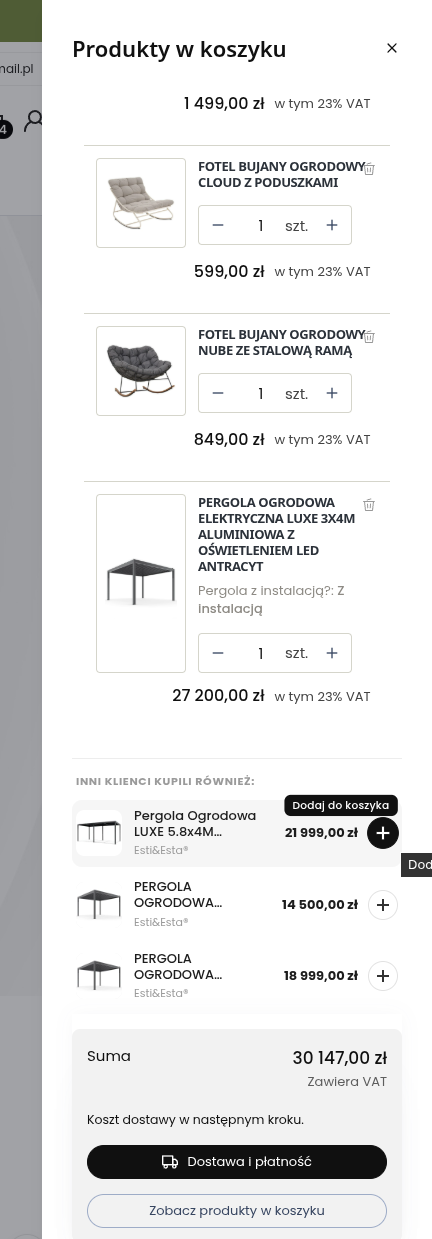
Task: Open Pergola Ogrodowa LUXE 5.8x4M recommendation link
Action: (x=195, y=823)
